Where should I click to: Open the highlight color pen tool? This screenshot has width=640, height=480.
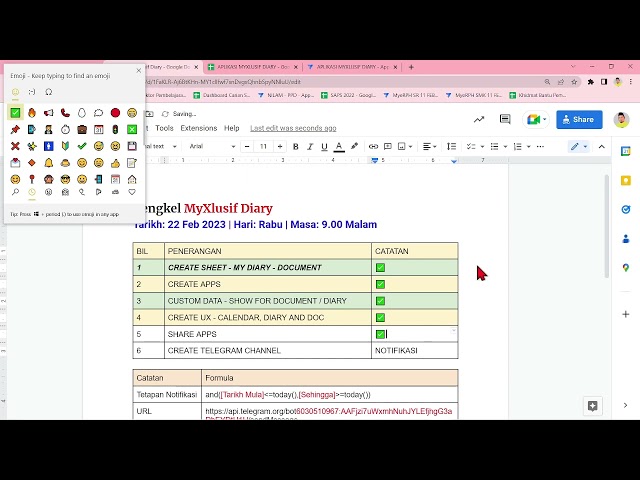point(354,146)
